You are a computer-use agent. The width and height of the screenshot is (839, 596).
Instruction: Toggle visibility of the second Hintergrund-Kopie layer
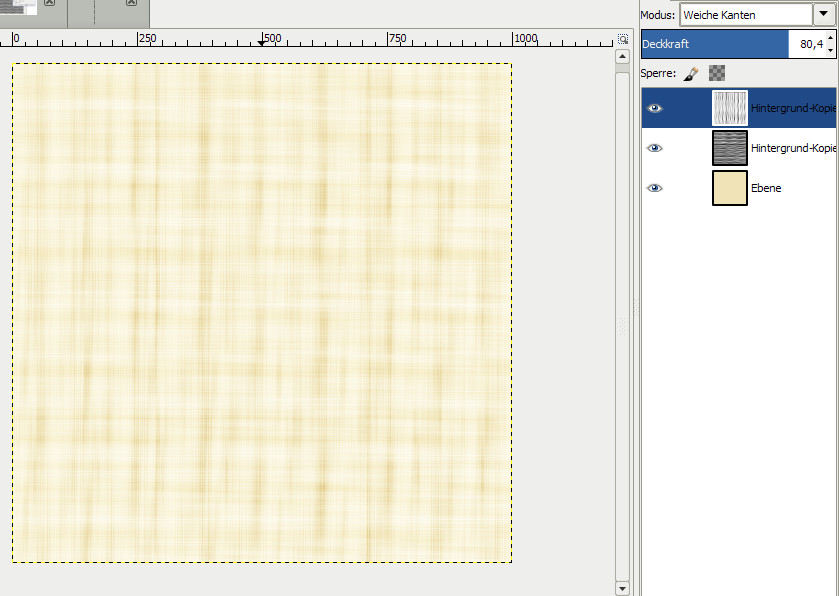(655, 148)
